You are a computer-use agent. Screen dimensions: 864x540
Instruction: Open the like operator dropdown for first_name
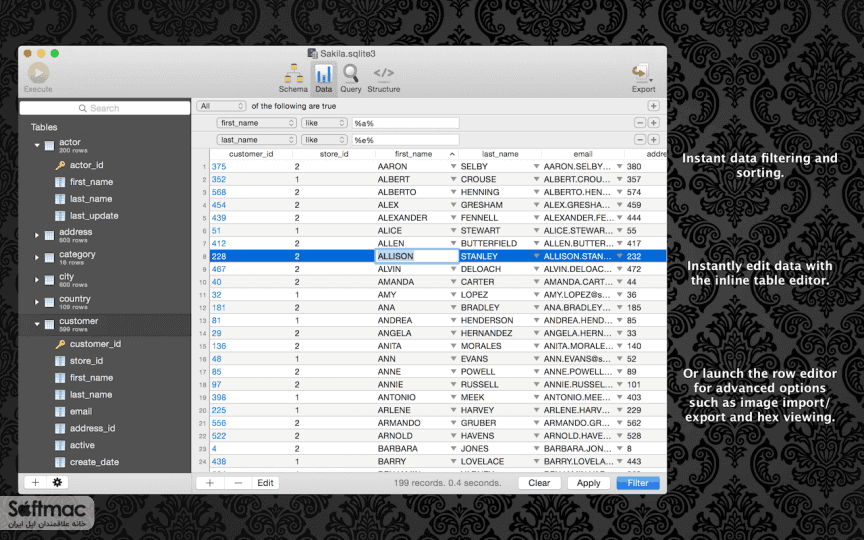tap(324, 123)
